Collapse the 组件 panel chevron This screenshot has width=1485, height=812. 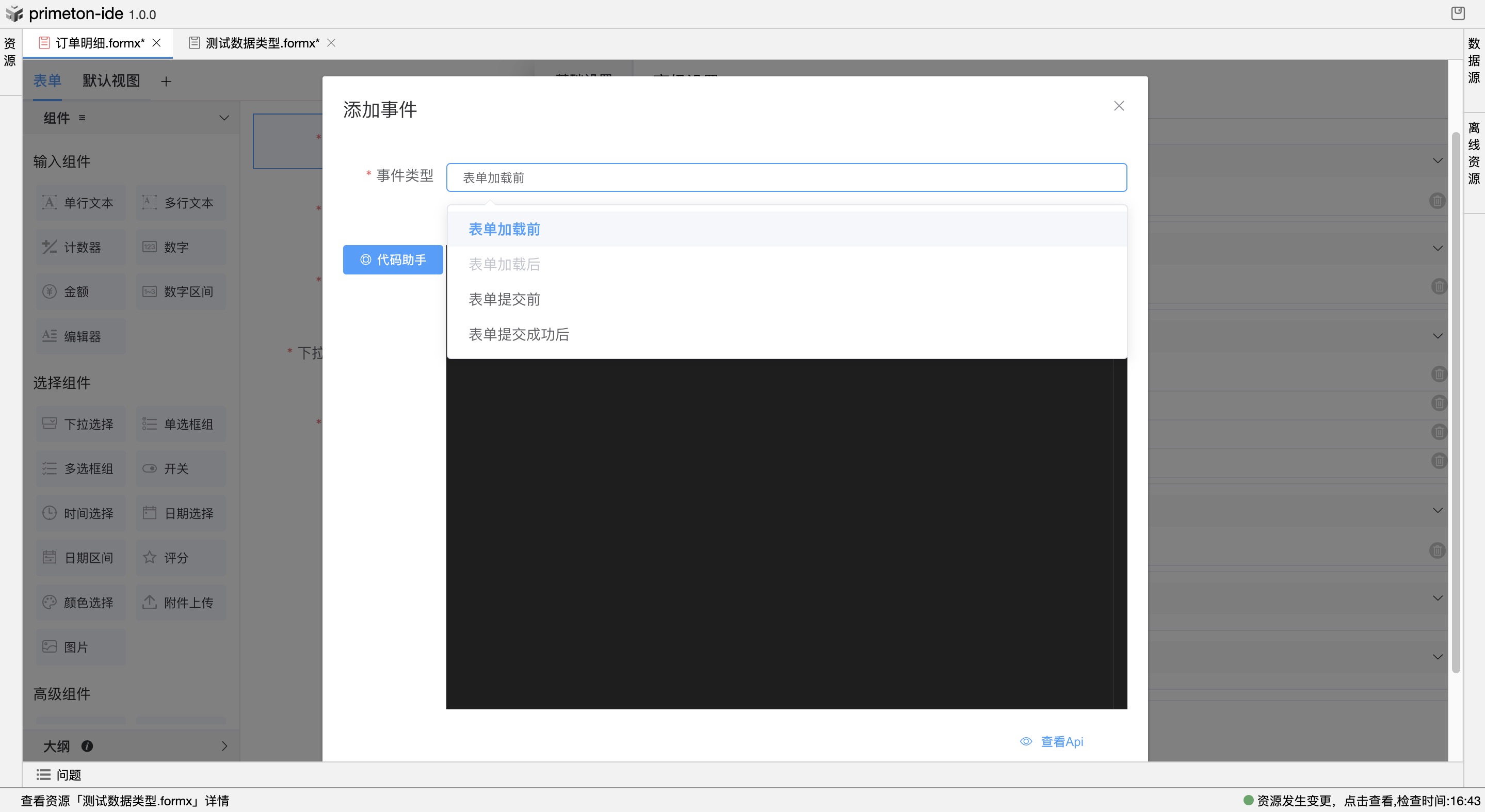tap(224, 118)
